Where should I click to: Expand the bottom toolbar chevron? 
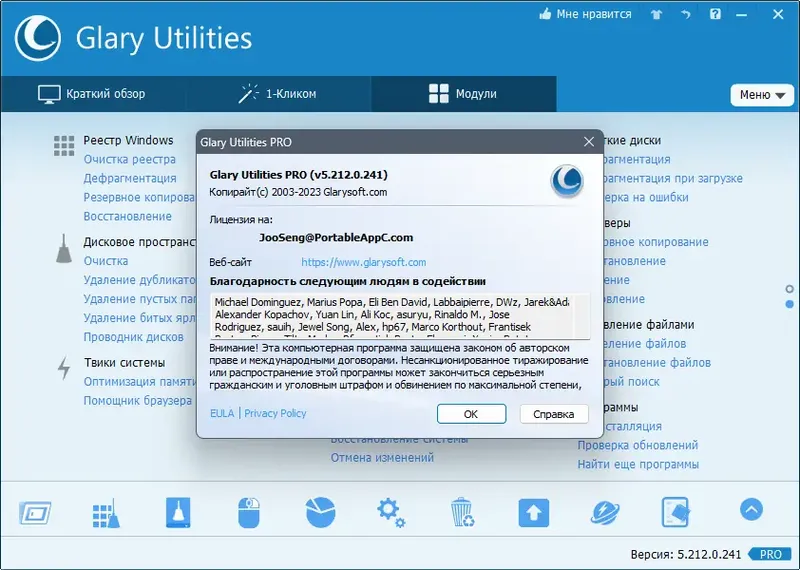point(751,509)
